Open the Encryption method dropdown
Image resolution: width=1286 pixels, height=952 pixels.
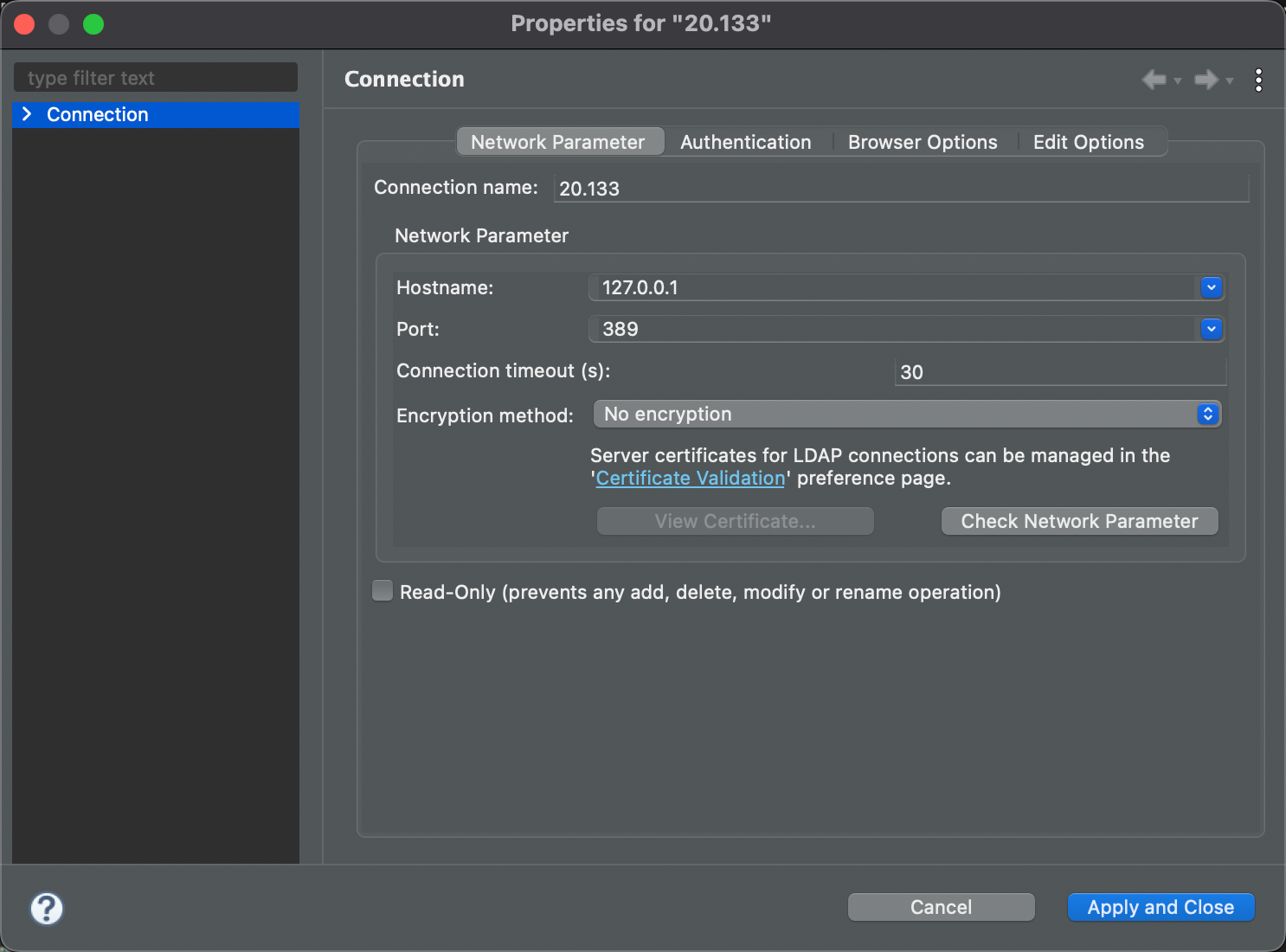(907, 414)
